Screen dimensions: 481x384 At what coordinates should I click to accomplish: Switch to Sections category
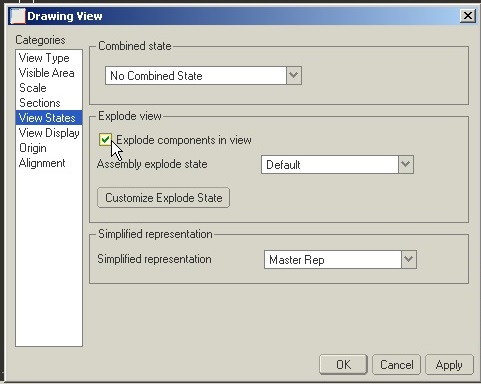[49, 103]
